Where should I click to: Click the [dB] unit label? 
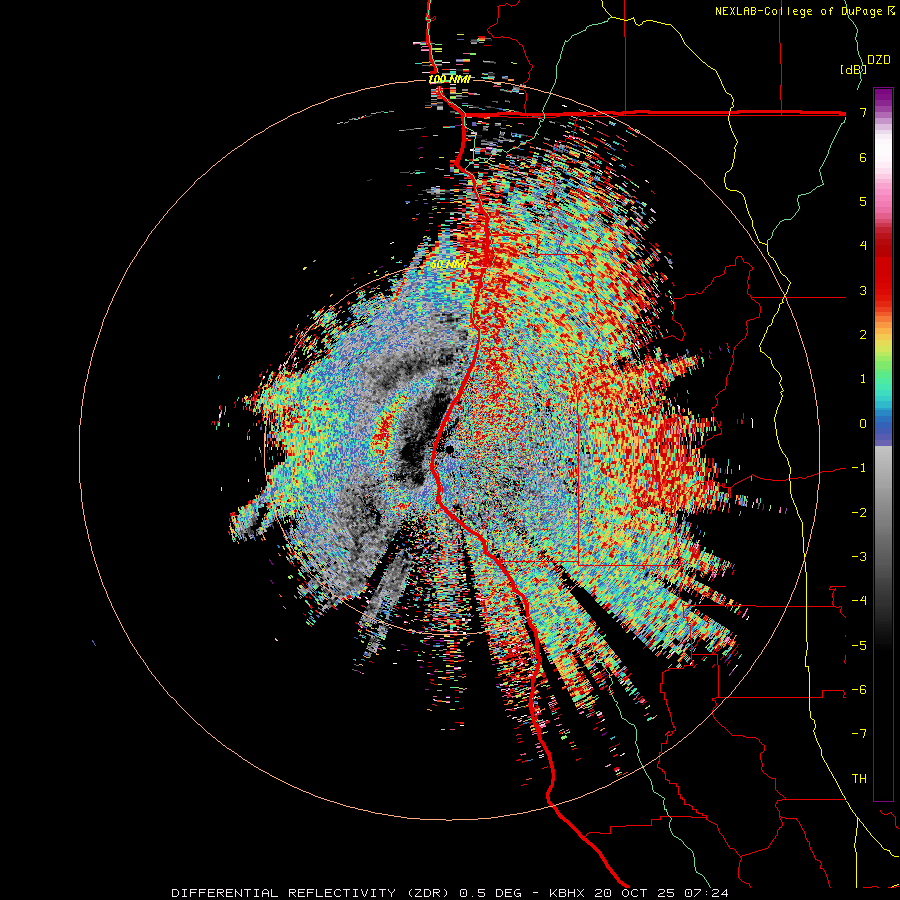[x=853, y=69]
